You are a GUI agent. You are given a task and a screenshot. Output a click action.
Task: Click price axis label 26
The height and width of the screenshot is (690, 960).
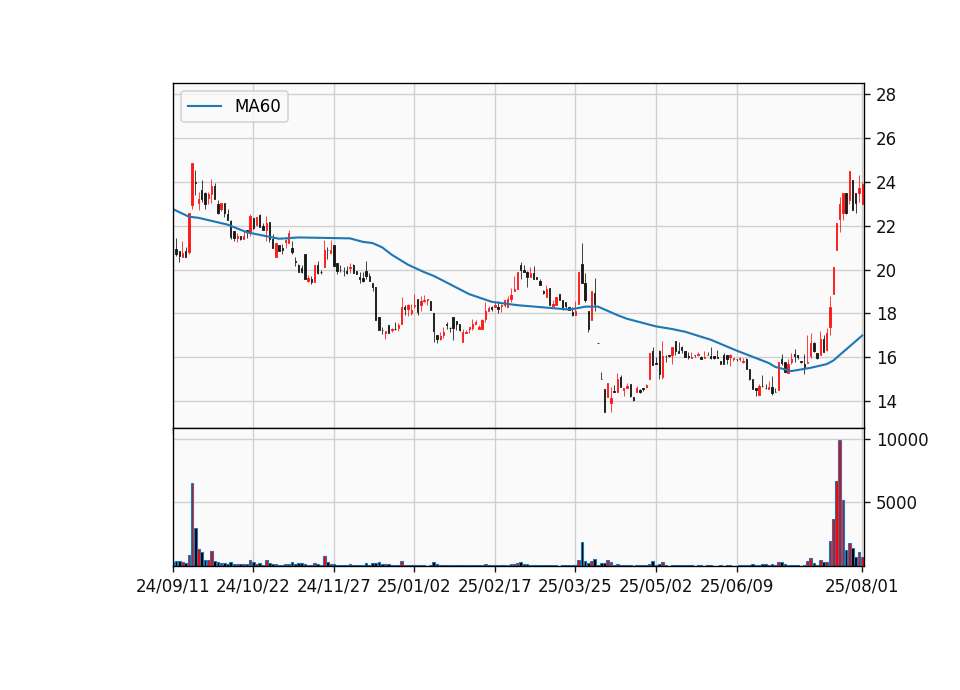click(x=886, y=139)
